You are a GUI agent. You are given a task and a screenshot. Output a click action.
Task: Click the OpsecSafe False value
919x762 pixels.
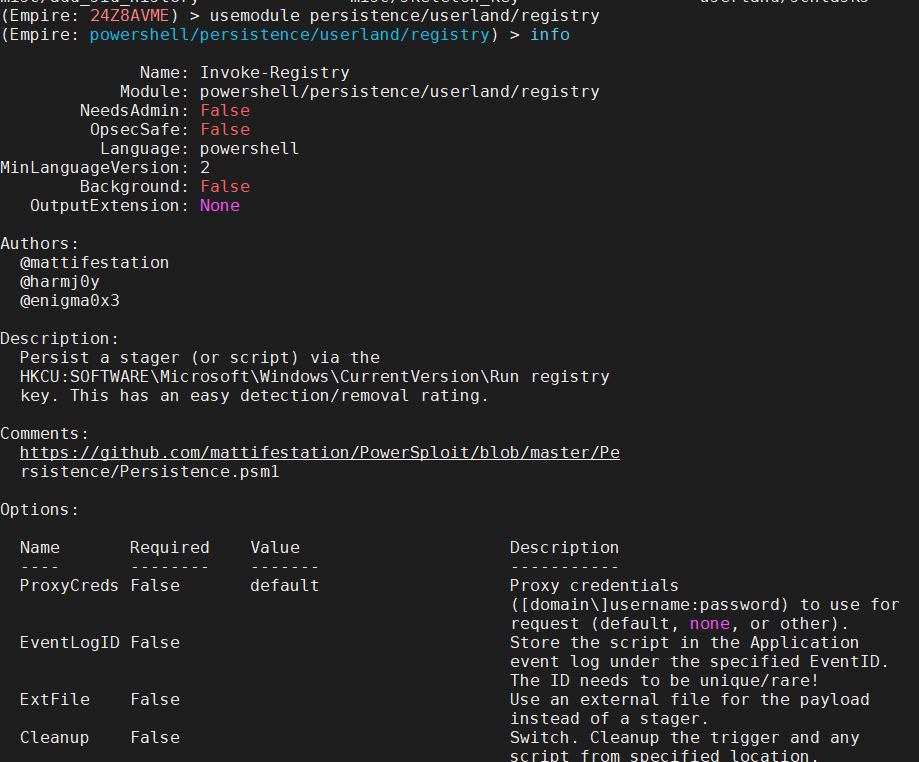point(224,129)
